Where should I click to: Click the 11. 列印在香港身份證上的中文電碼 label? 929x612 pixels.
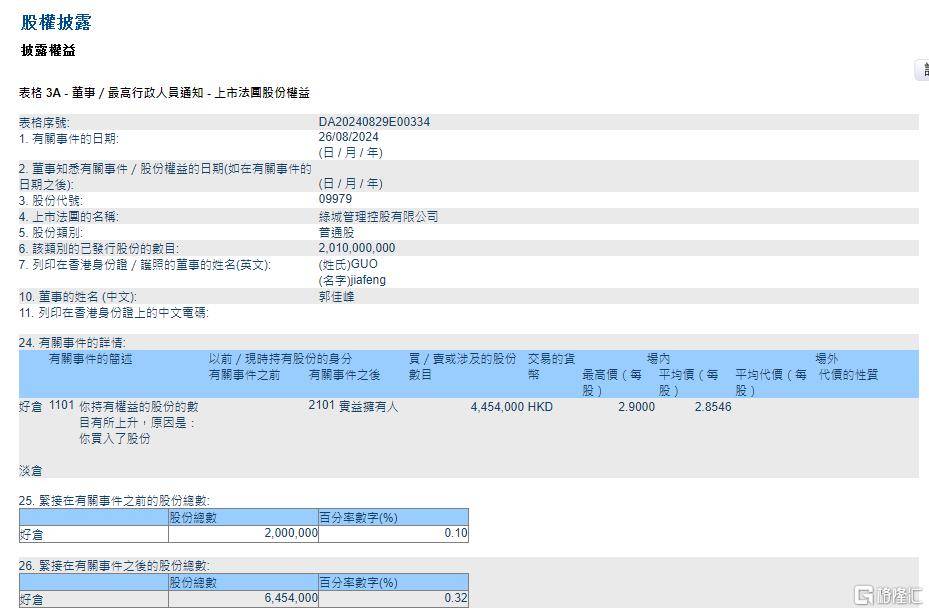pos(113,313)
